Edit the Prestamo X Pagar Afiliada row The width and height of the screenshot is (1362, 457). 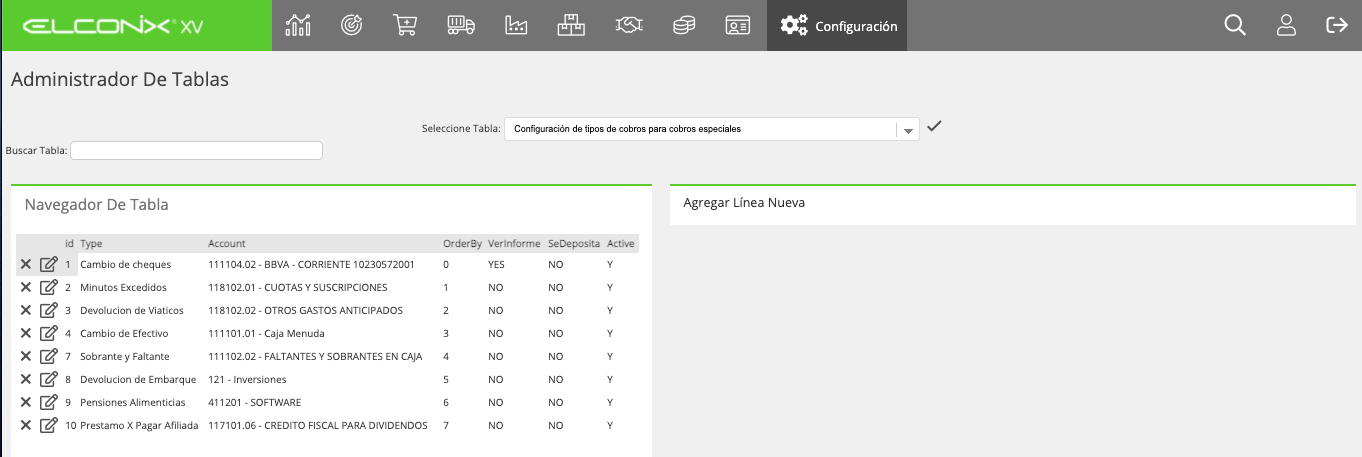tap(48, 425)
